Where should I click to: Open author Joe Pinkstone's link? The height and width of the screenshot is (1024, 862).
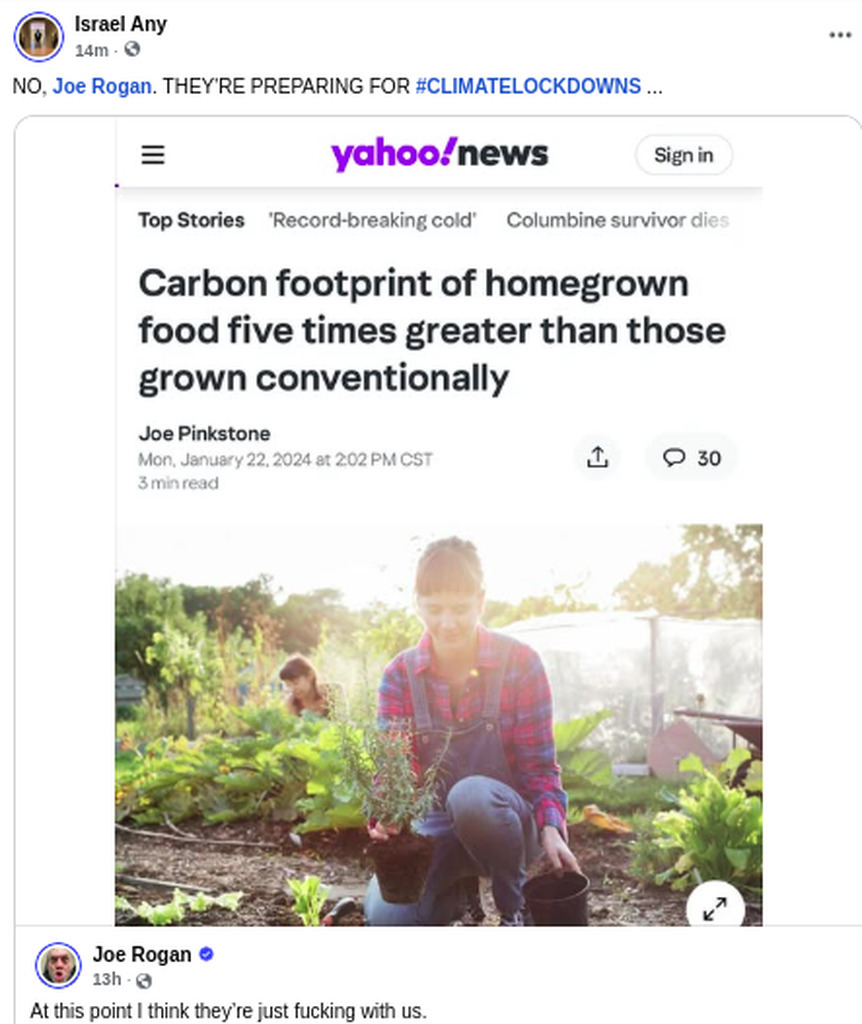click(x=204, y=434)
